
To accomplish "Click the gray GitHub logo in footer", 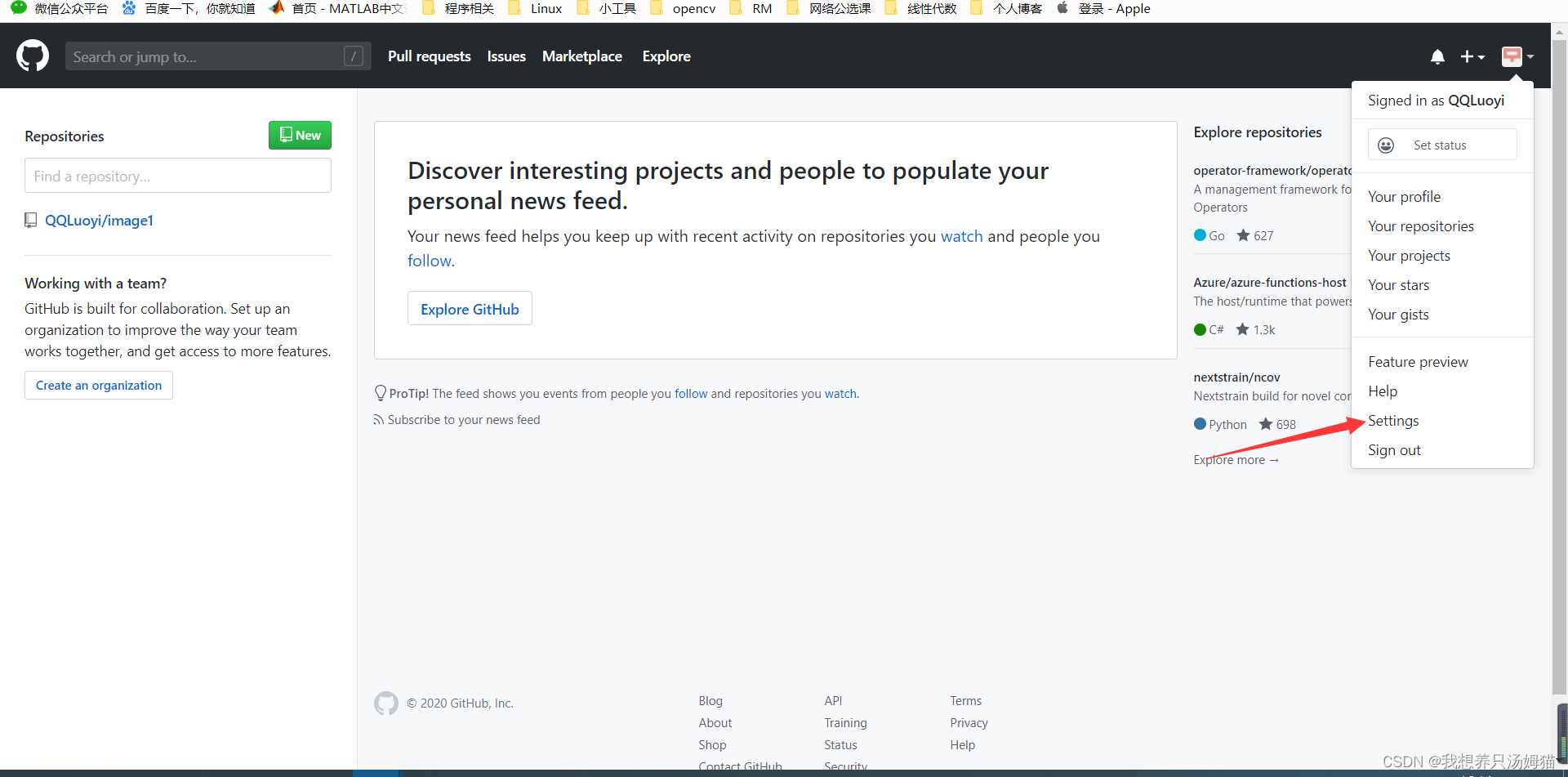I will click(386, 703).
